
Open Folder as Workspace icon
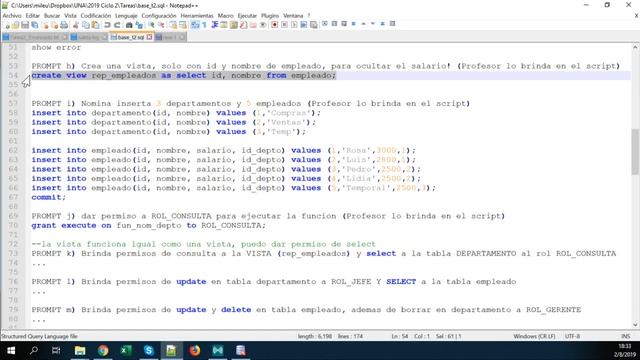tap(253, 25)
